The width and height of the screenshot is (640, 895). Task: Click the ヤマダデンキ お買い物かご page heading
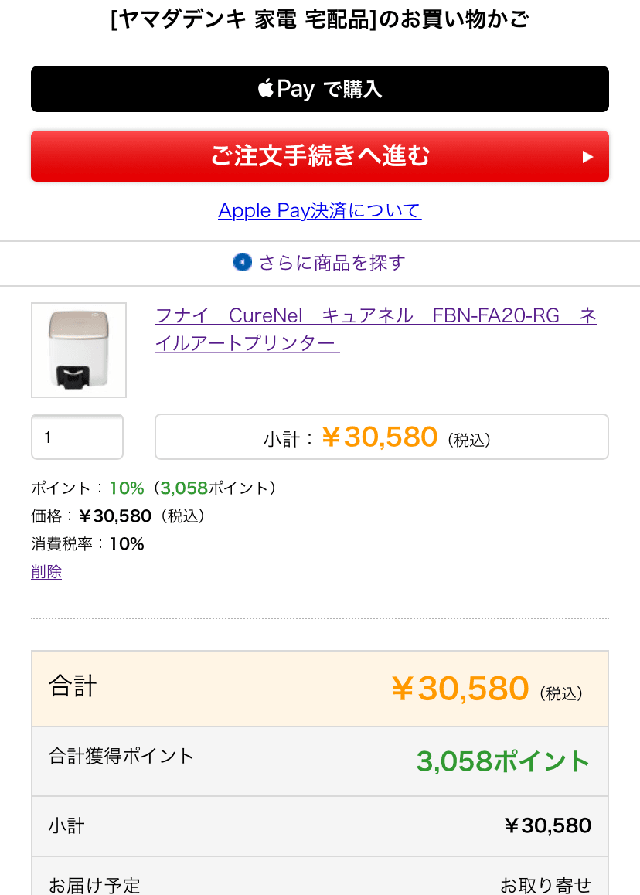point(320,19)
